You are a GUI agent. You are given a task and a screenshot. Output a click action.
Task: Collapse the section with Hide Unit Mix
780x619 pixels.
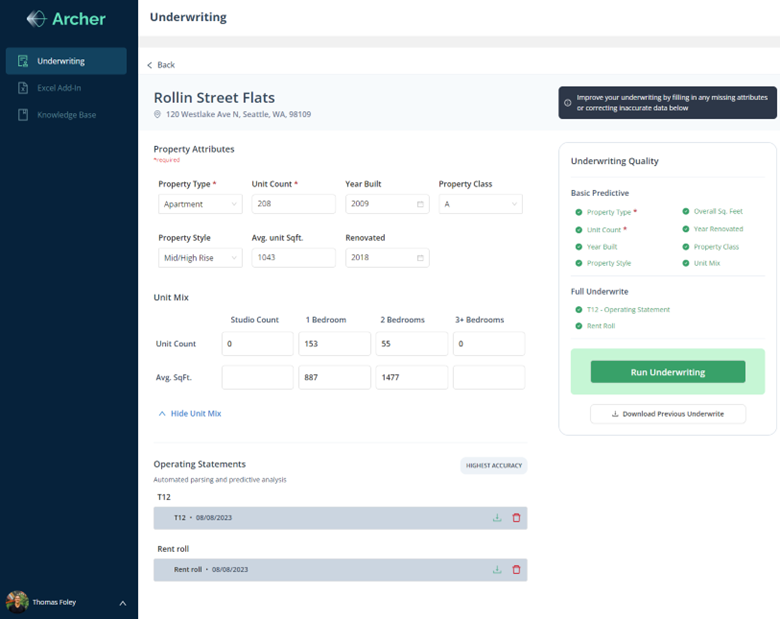190,413
